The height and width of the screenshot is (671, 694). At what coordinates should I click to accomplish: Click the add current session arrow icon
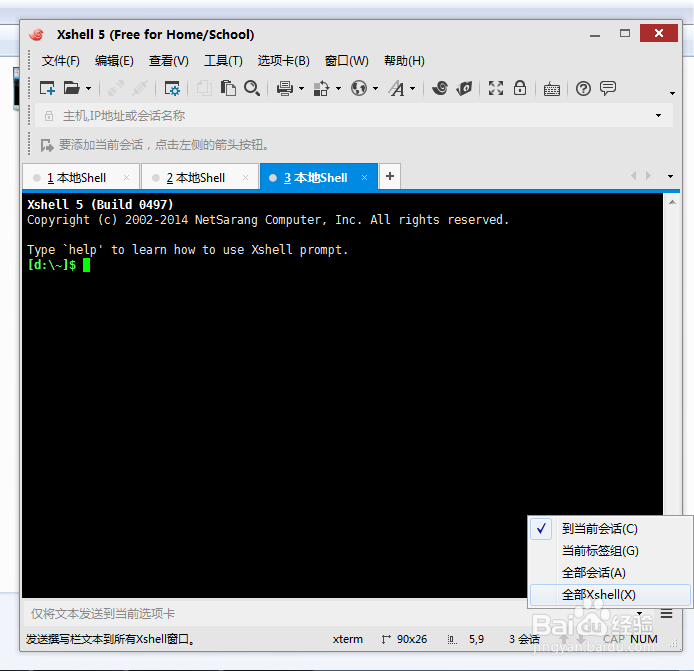click(x=47, y=145)
